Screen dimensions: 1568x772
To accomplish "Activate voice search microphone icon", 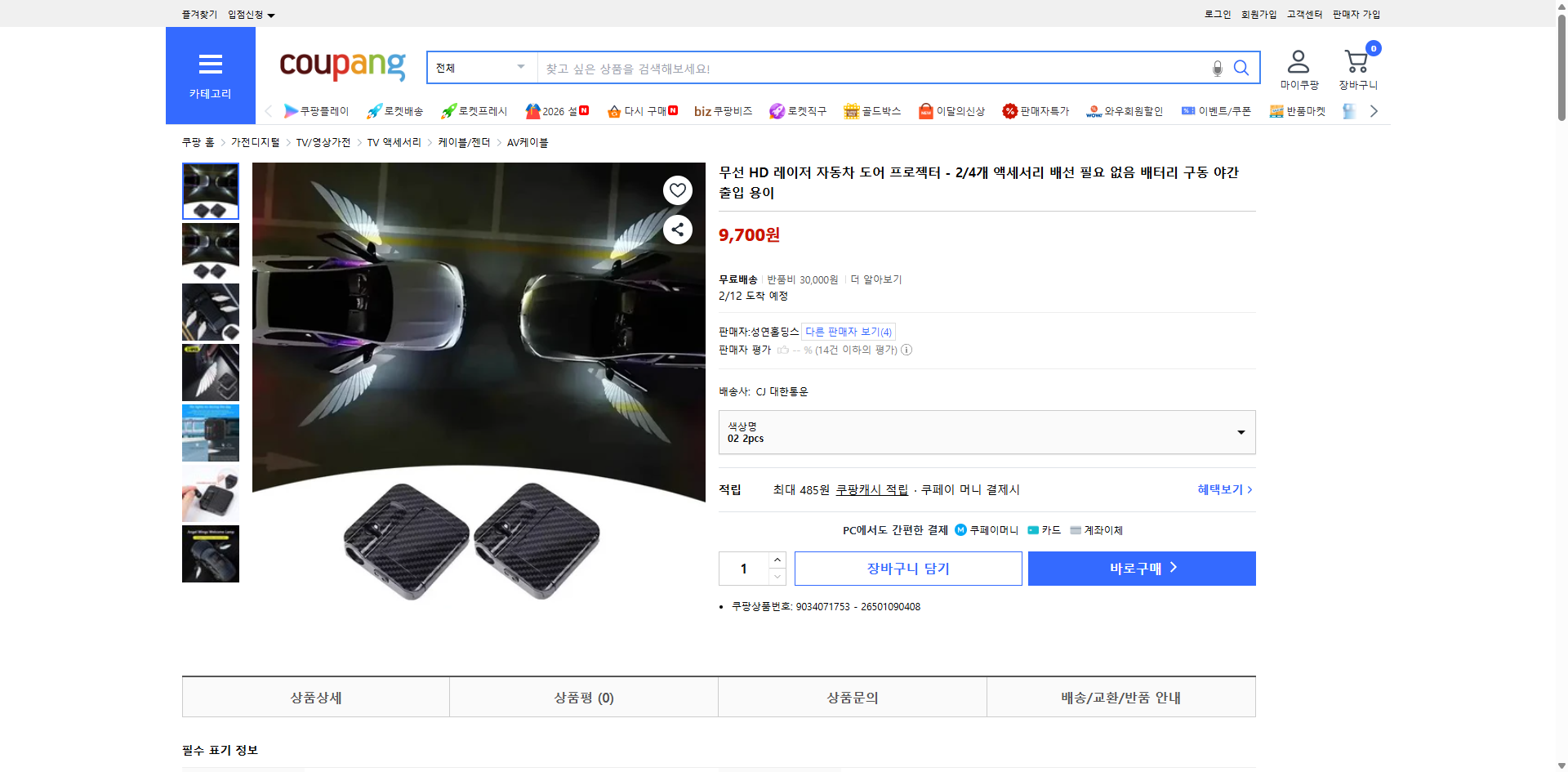I will coord(1216,69).
